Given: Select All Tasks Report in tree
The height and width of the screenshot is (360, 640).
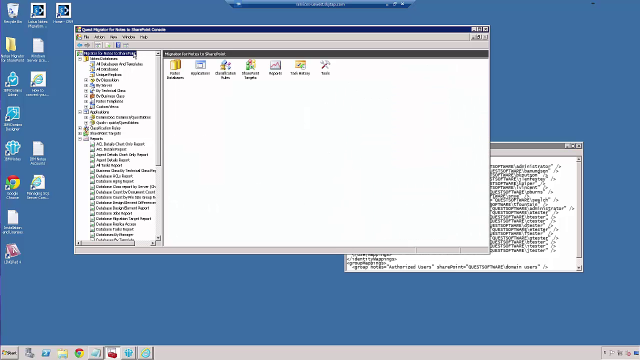Looking at the screenshot, I should (x=109, y=165).
